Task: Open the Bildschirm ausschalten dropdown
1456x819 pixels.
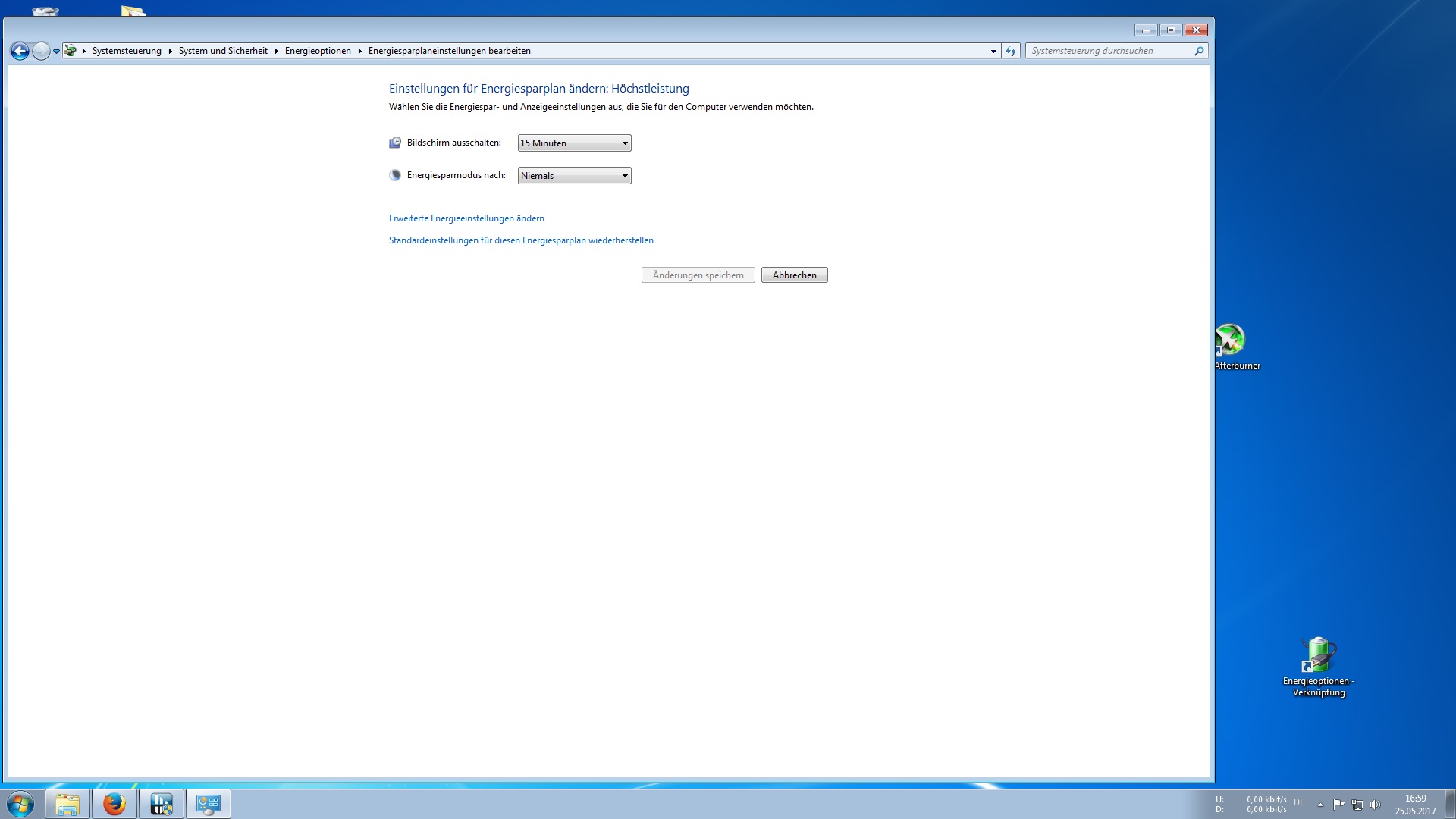Action: pyautogui.click(x=574, y=143)
